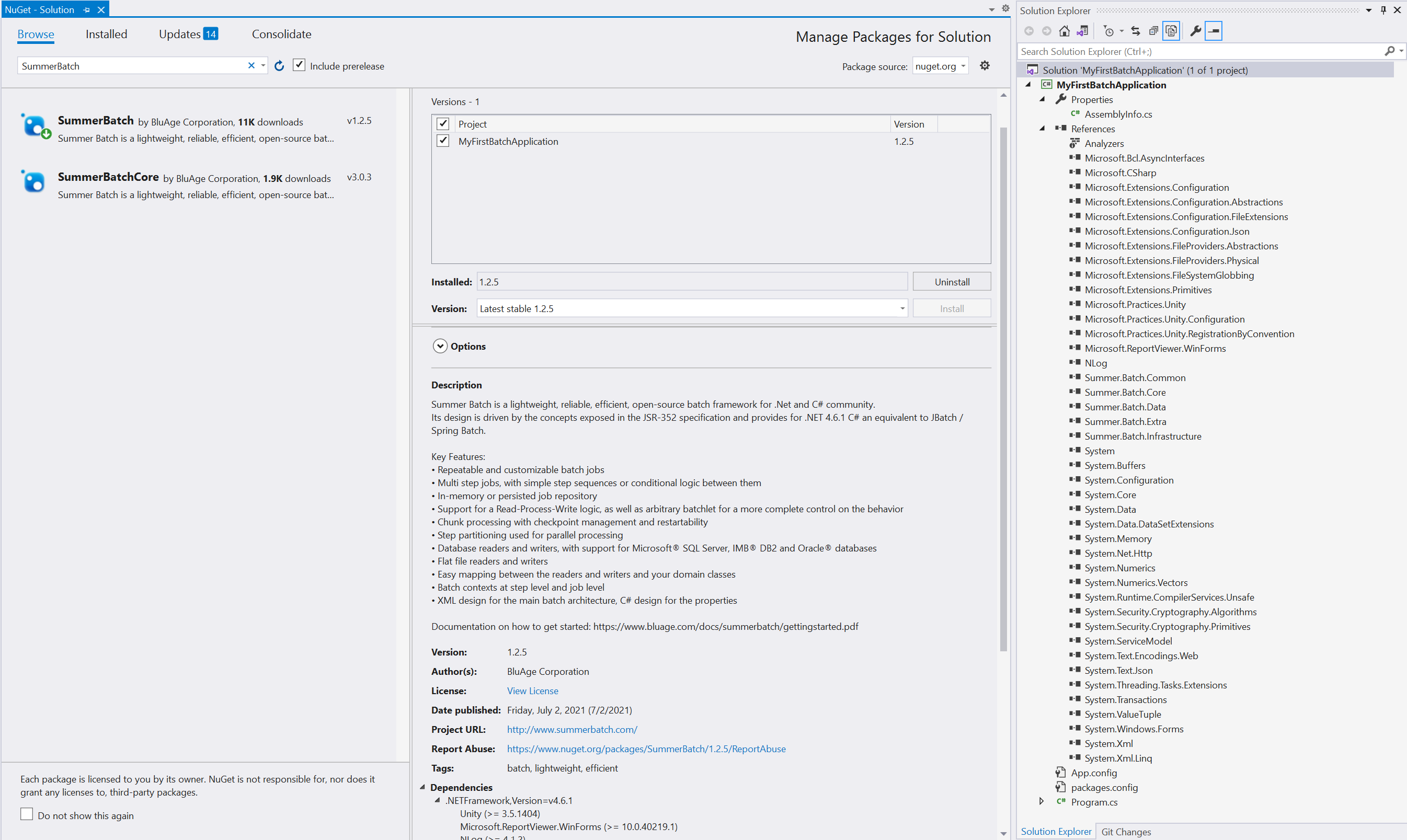The image size is (1407, 840).
Task: Open Properties wrench in Solution Explorer toolbar
Action: pos(1195,31)
